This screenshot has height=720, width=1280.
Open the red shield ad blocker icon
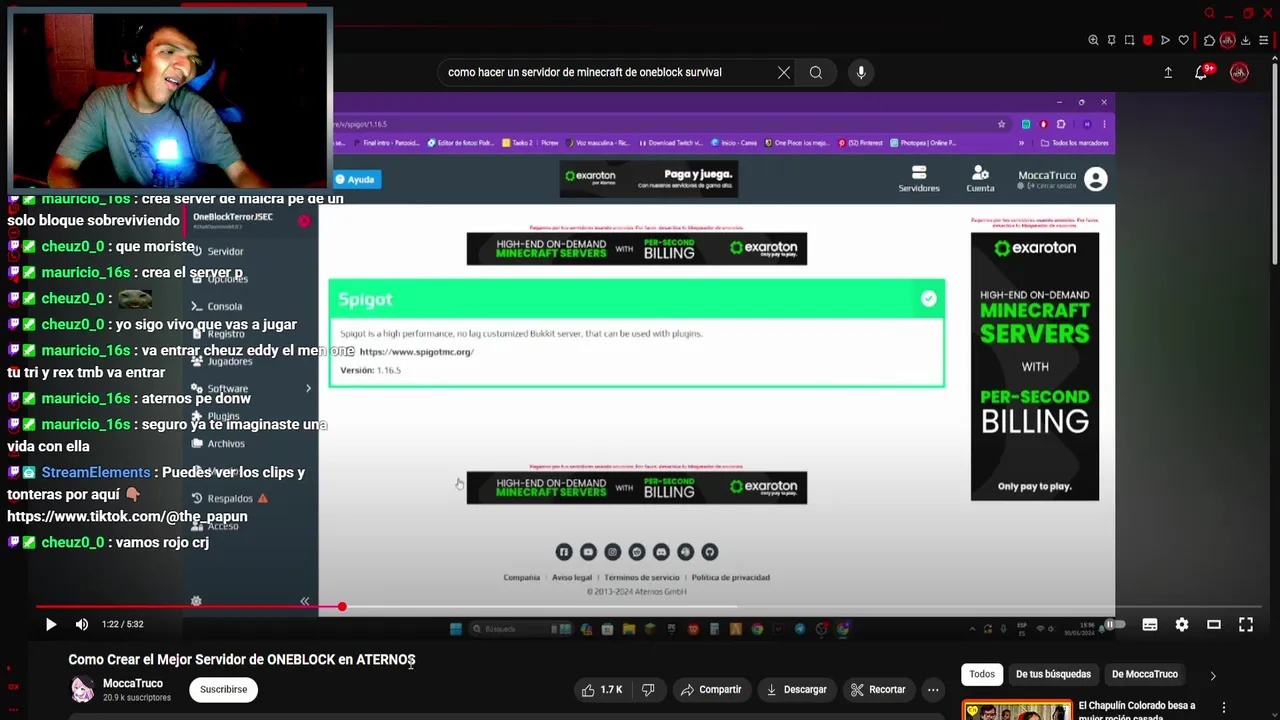tap(1147, 40)
